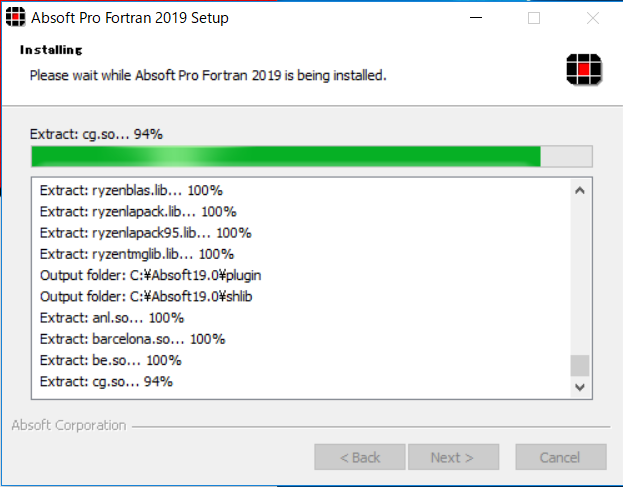623x487 pixels.
Task: Click the Cancel button
Action: (x=561, y=457)
